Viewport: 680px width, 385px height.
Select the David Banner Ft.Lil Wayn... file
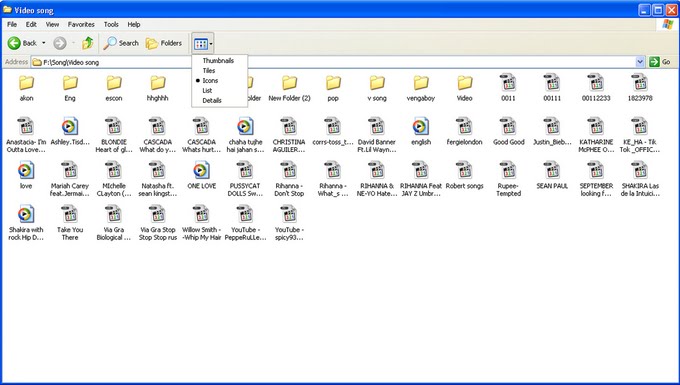pos(376,135)
